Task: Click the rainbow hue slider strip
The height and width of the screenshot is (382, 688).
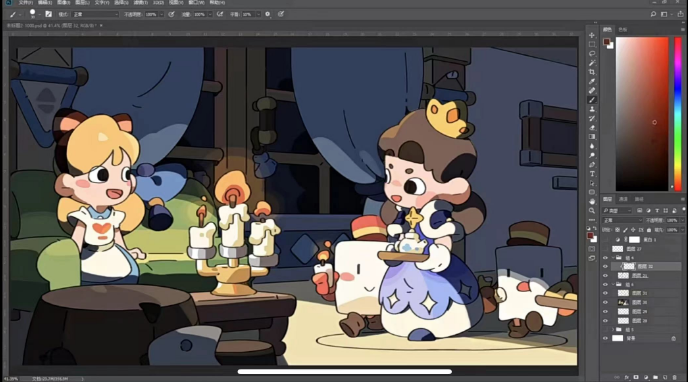Action: click(678, 114)
